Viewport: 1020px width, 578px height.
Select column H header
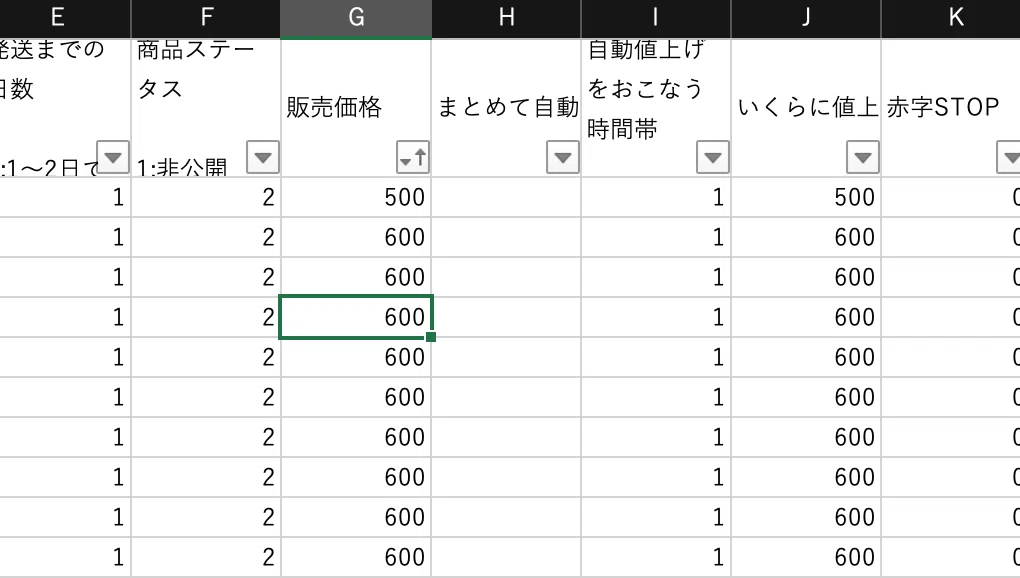506,18
